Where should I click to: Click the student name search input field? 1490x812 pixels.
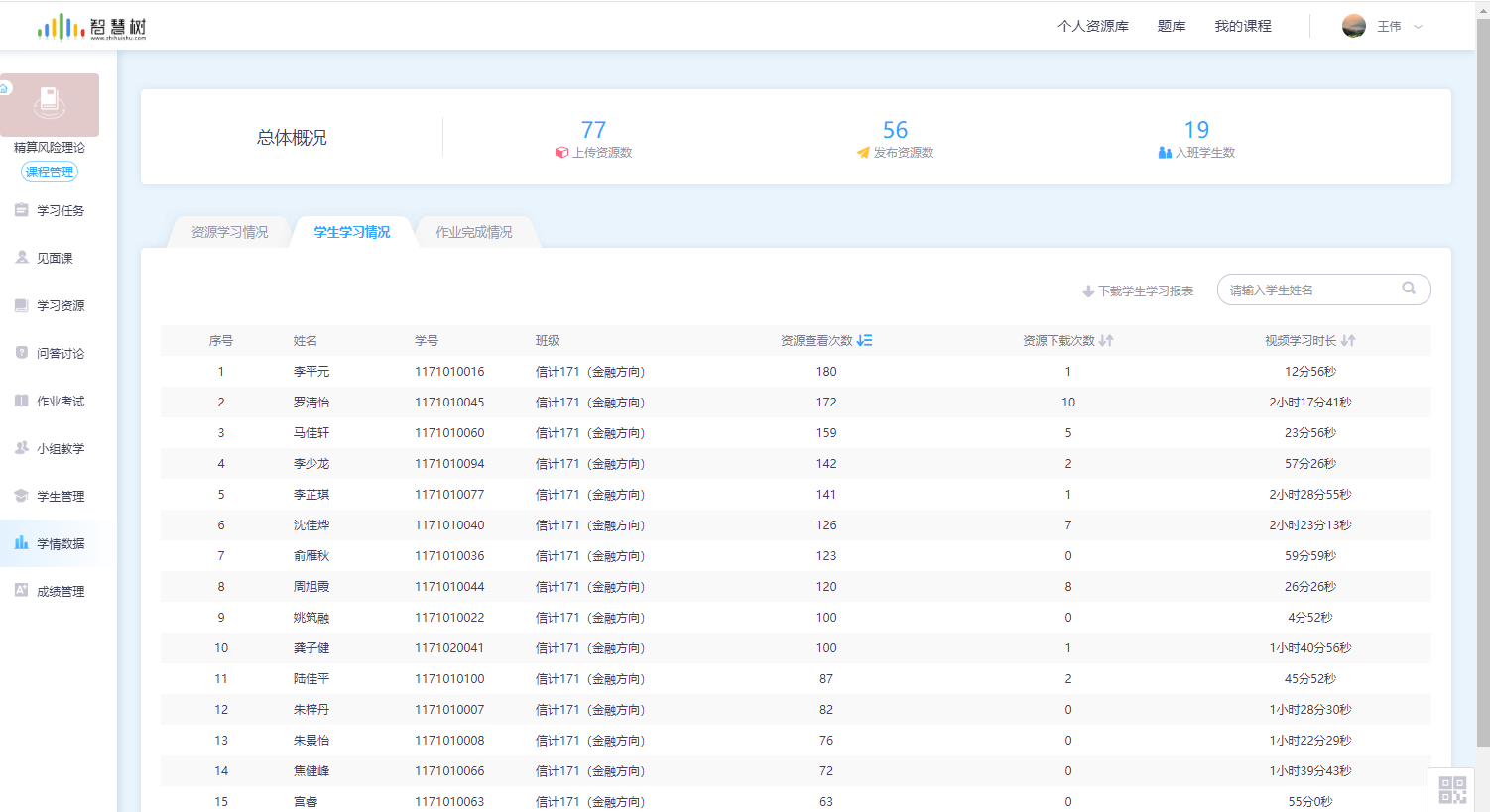(x=1309, y=289)
